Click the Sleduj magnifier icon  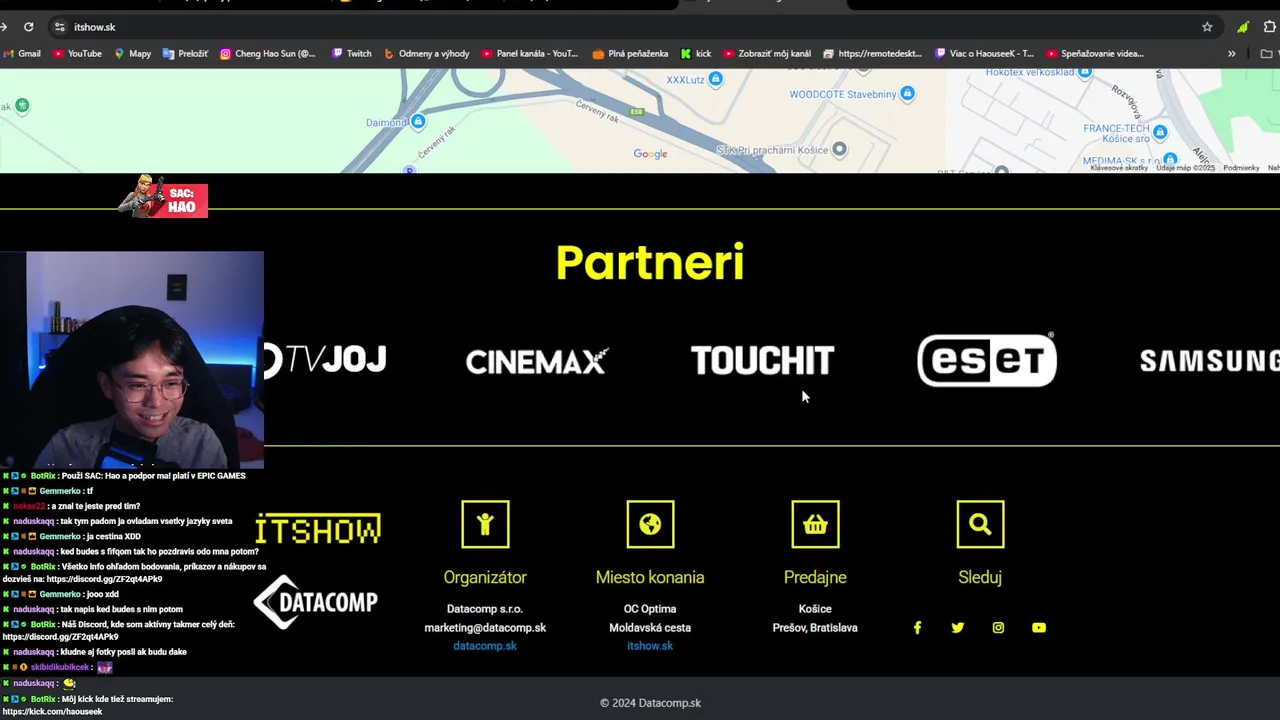[980, 524]
